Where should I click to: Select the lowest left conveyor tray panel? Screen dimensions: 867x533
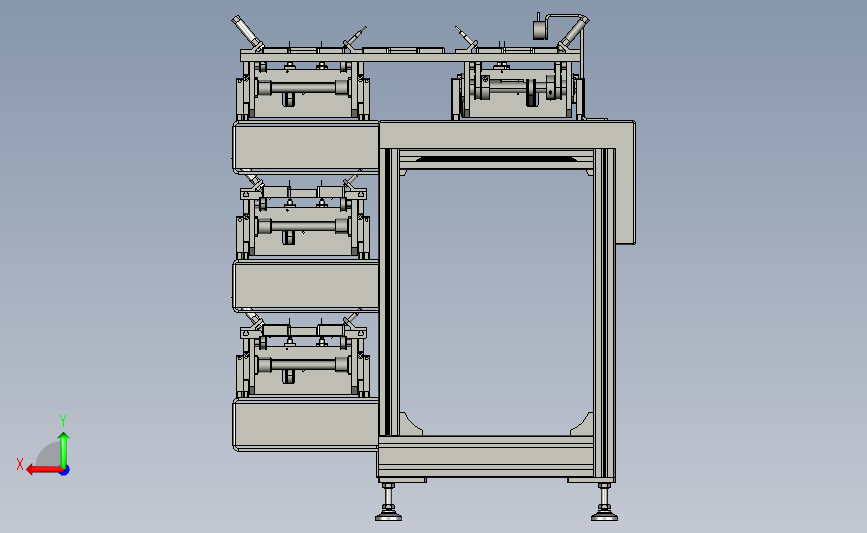pyautogui.click(x=306, y=424)
